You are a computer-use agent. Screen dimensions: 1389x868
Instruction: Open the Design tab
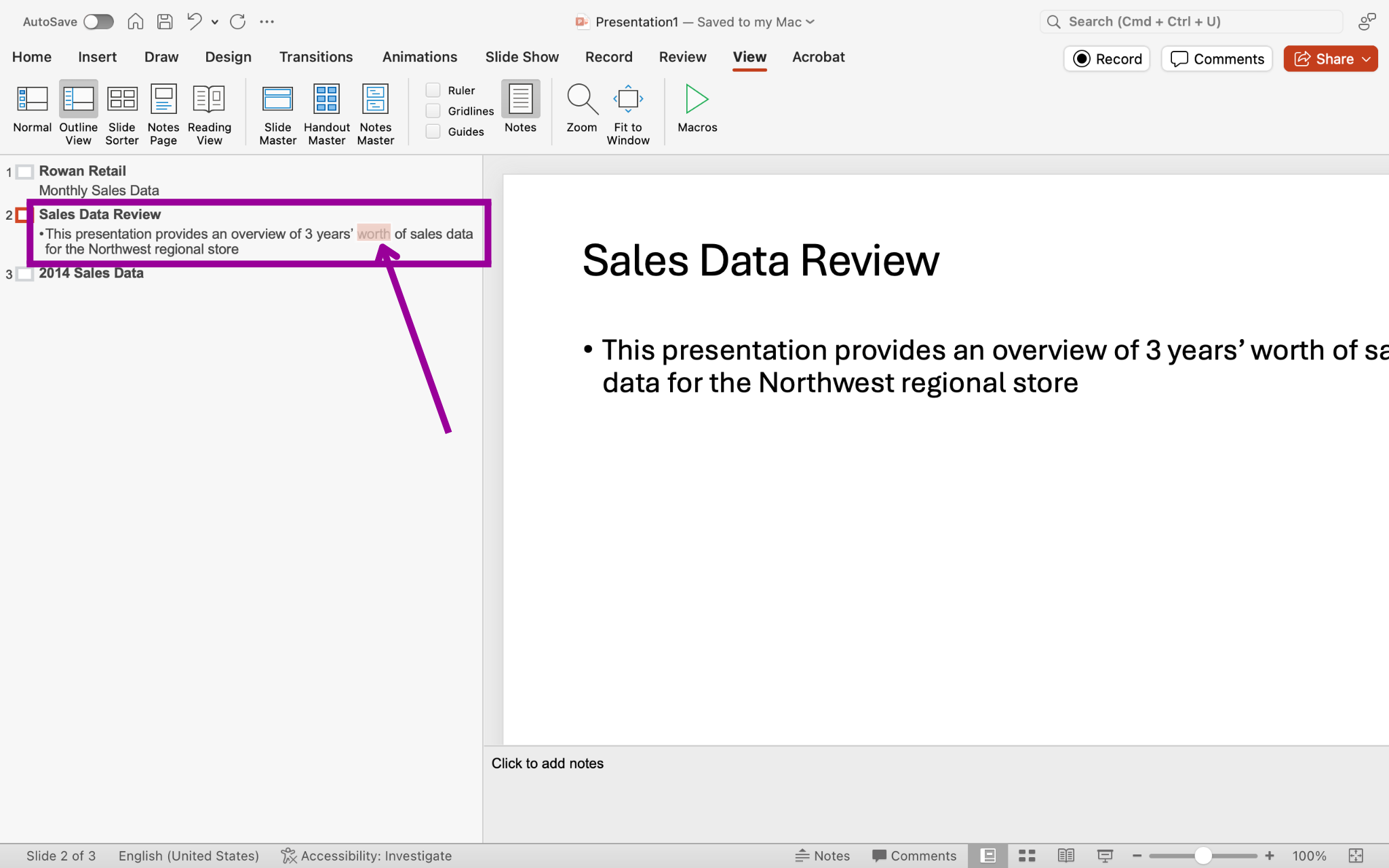pos(229,57)
